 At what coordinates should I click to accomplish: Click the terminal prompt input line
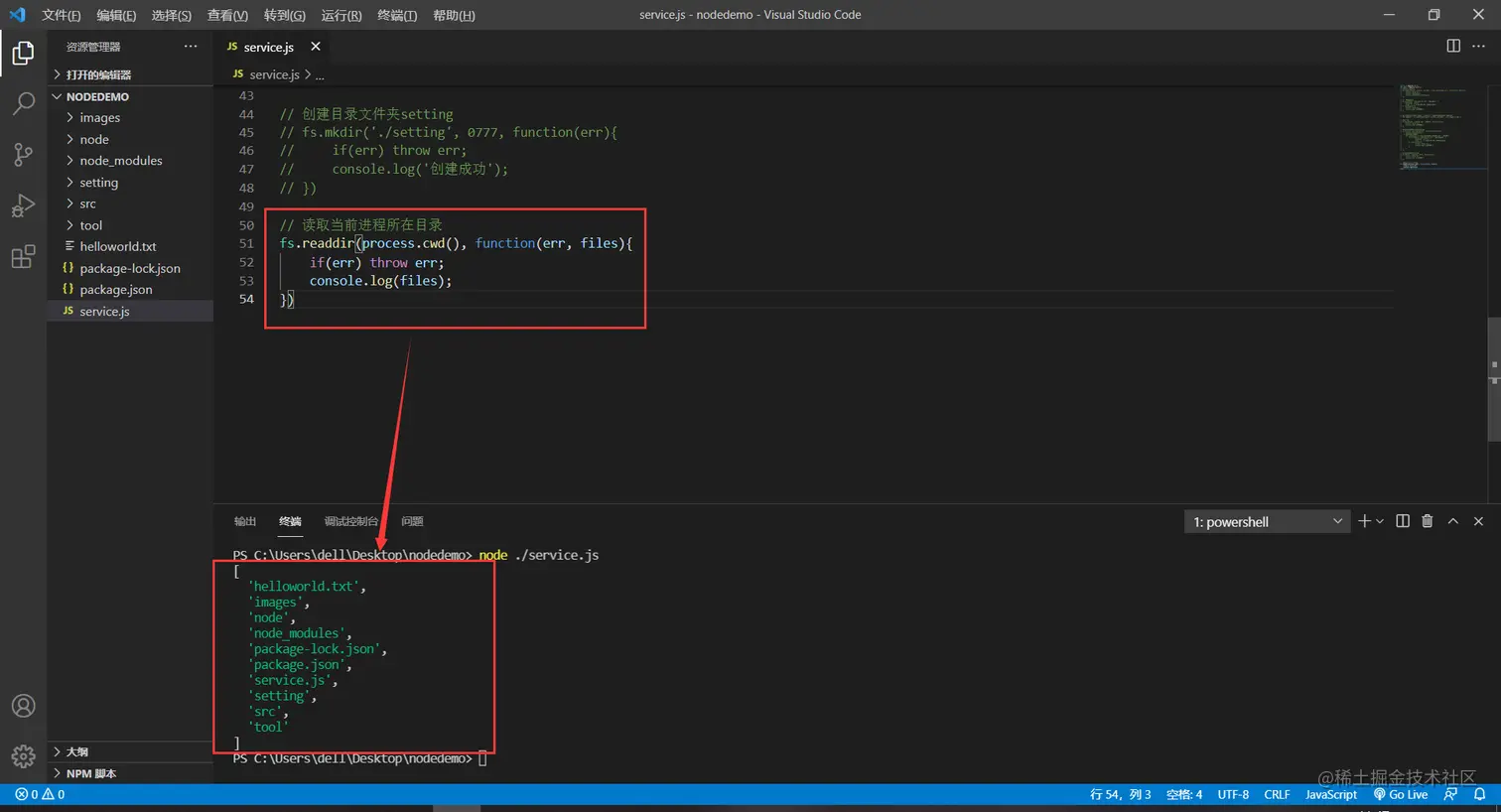[359, 758]
